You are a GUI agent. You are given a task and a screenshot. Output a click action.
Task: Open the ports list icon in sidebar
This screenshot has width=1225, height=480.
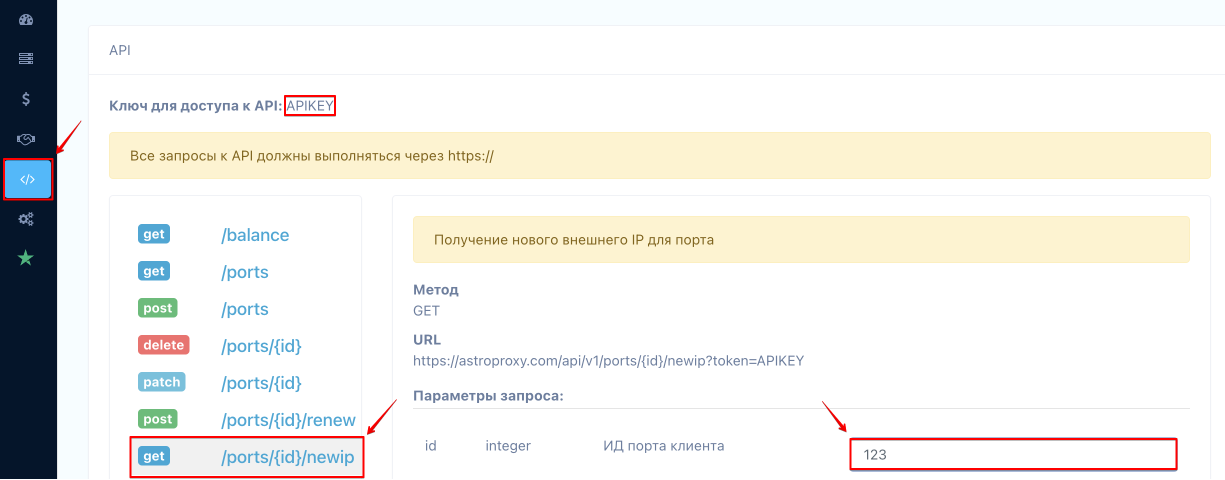coord(27,58)
